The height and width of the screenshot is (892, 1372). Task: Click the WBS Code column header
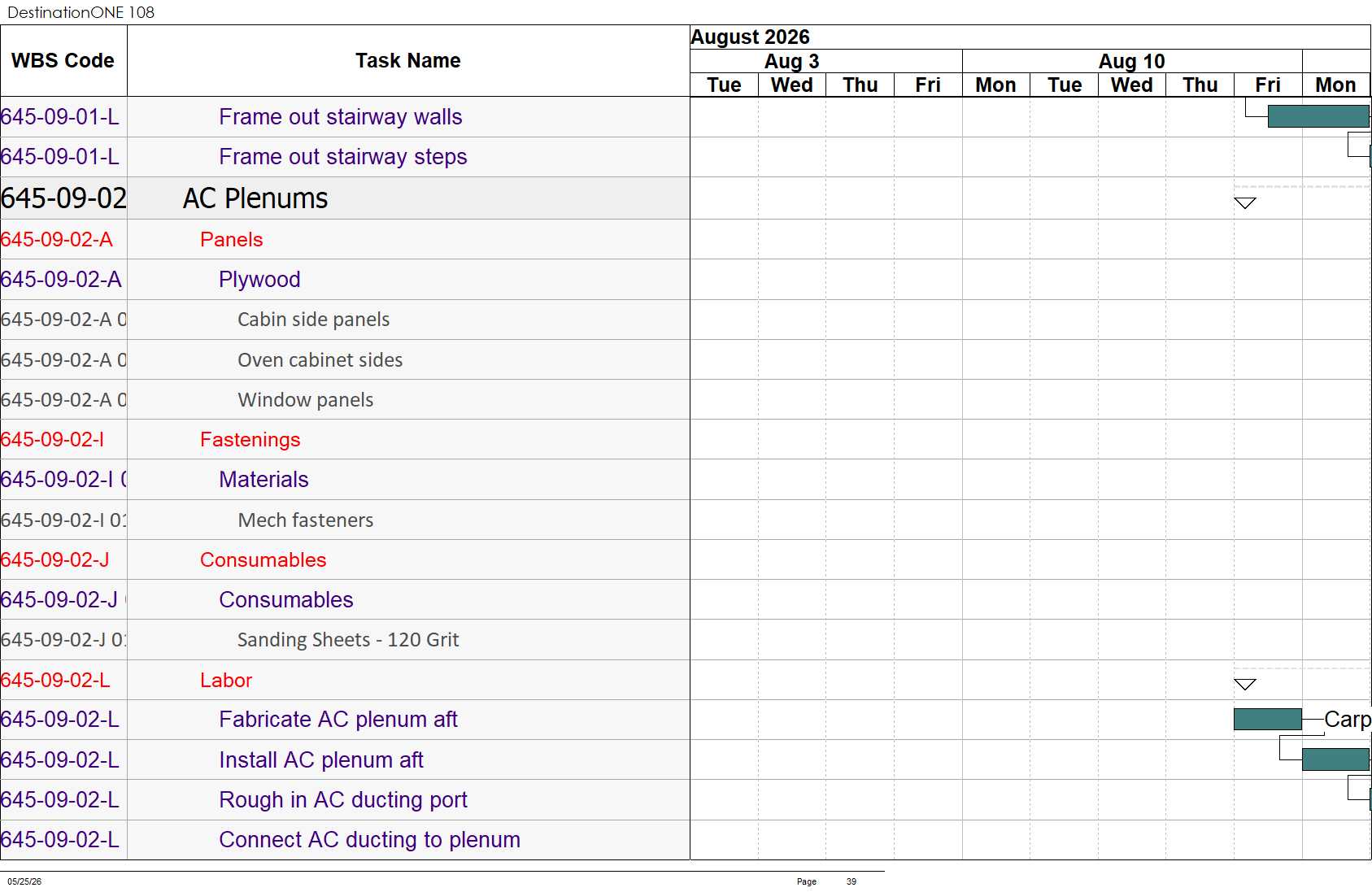tap(63, 61)
